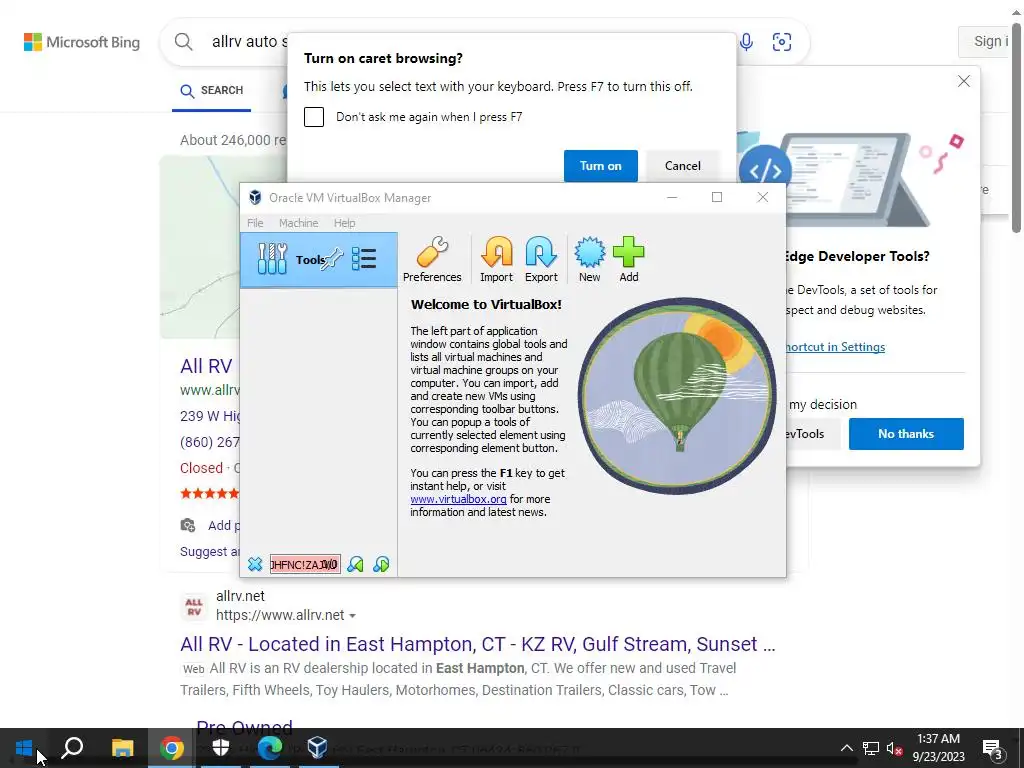
Task: Click the All RV heading in Bing card
Action: (206, 366)
